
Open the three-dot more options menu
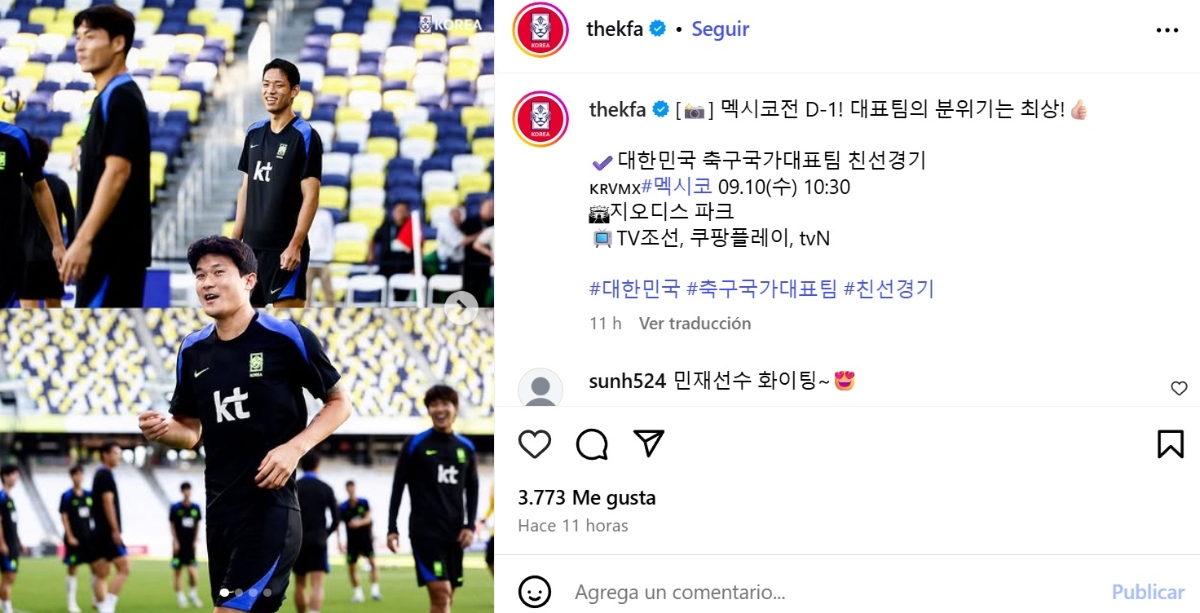coord(1167,30)
